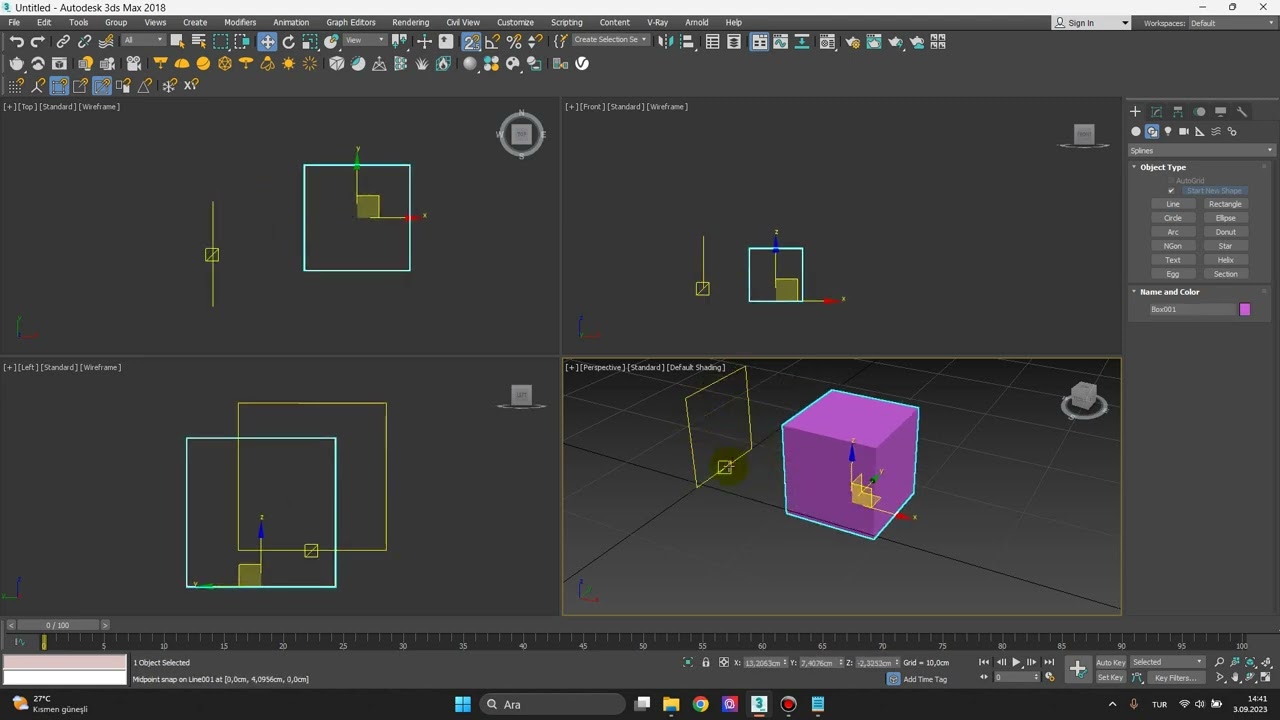Click the 0 / 100 time slider
1280x720 pixels.
(57, 625)
